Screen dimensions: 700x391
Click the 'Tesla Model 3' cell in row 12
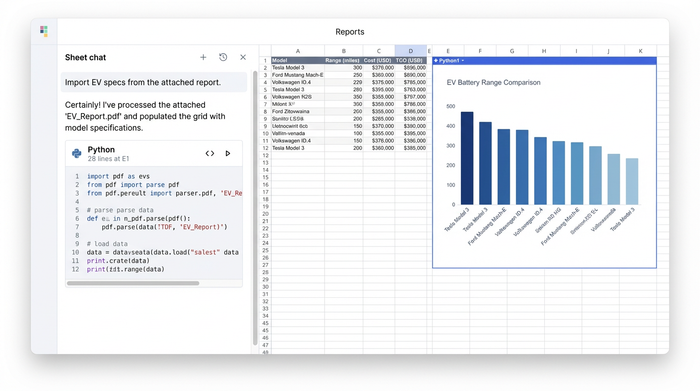click(298, 148)
